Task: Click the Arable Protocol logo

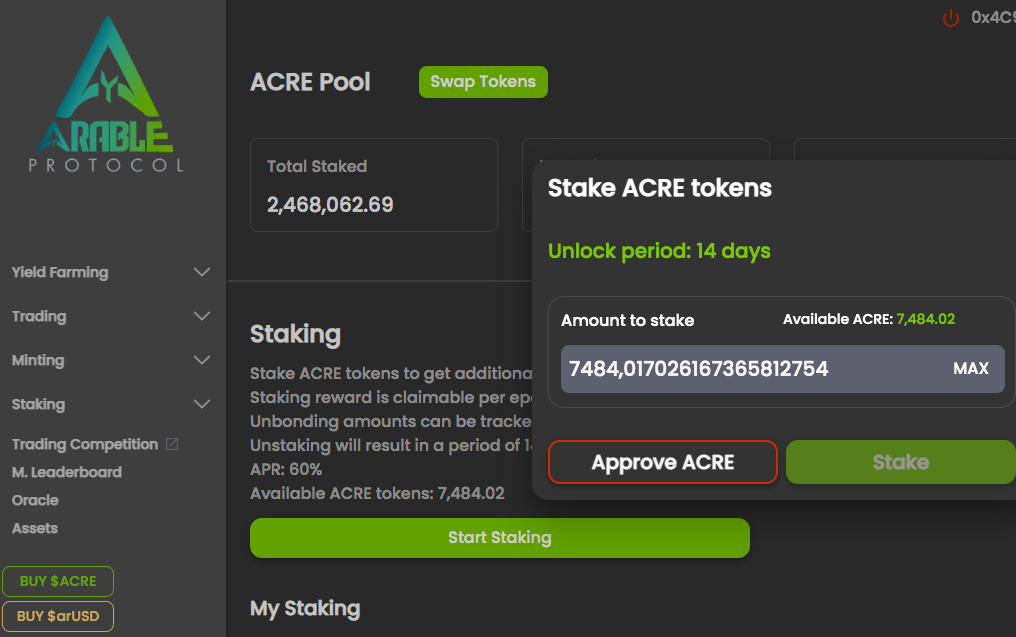Action: pyautogui.click(x=107, y=95)
